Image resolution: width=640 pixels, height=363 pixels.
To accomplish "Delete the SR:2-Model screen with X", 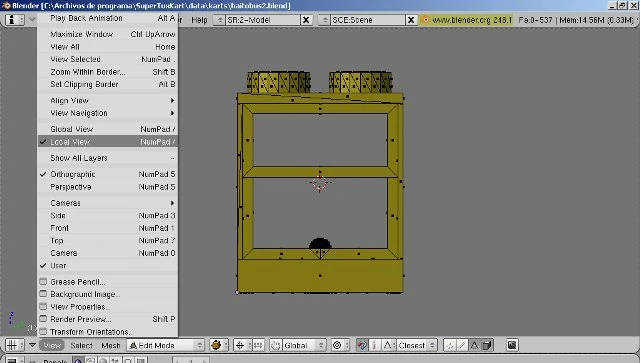I will (x=306, y=20).
